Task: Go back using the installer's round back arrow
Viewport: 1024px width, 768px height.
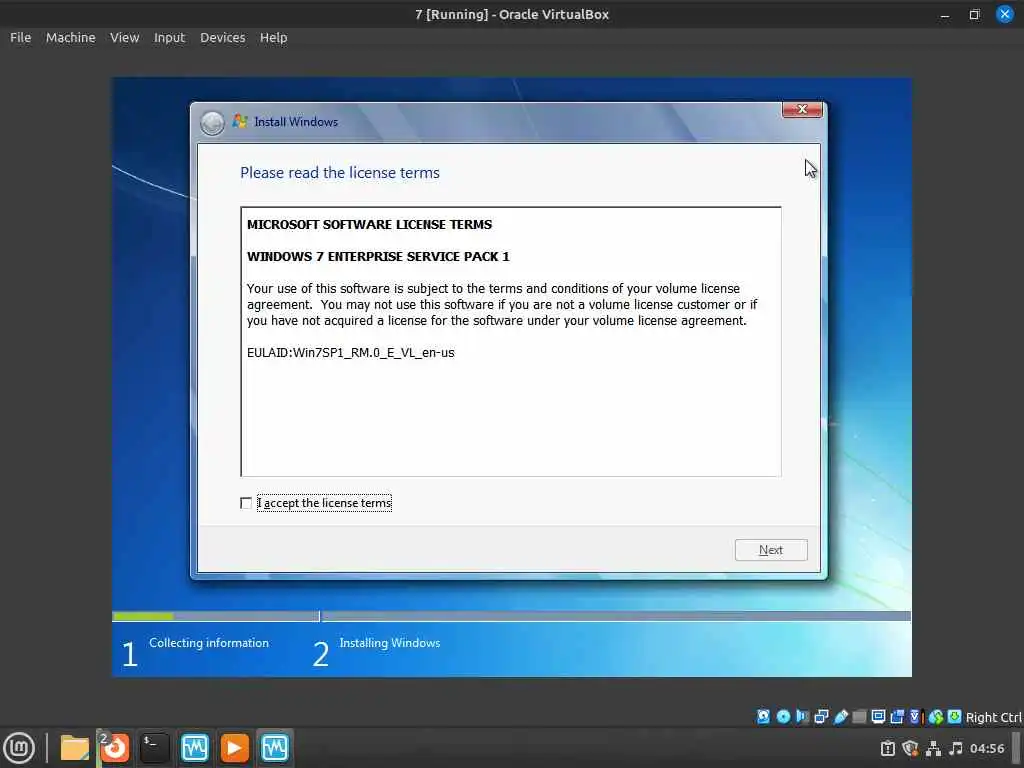Action: pyautogui.click(x=212, y=122)
